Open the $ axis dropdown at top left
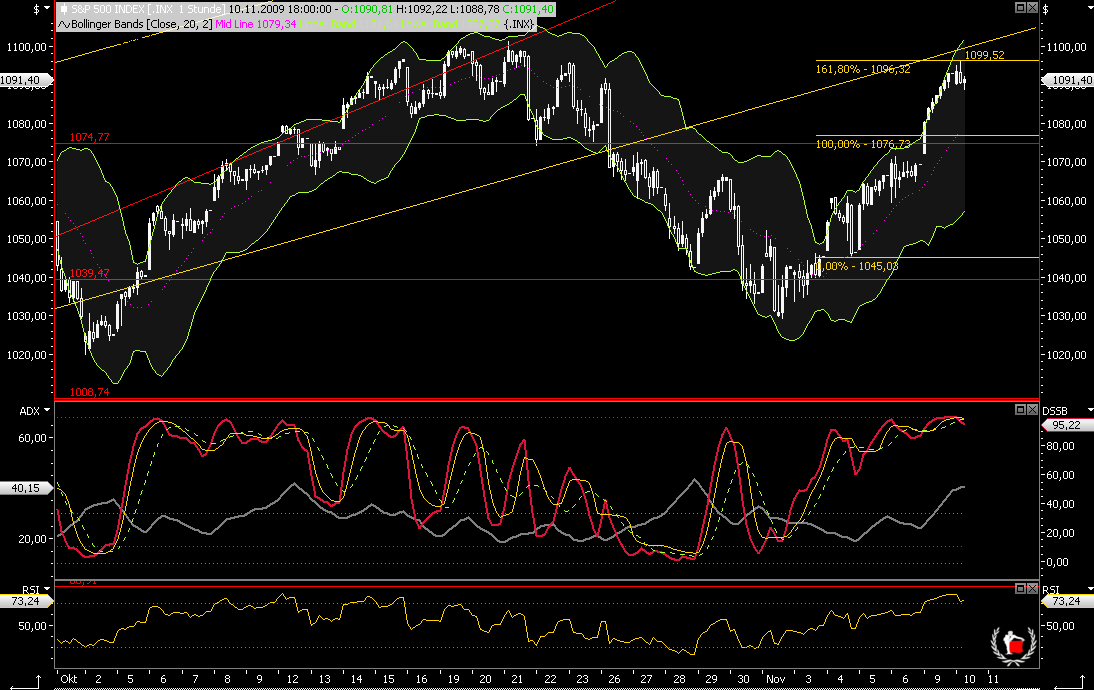 pyautogui.click(x=47, y=8)
